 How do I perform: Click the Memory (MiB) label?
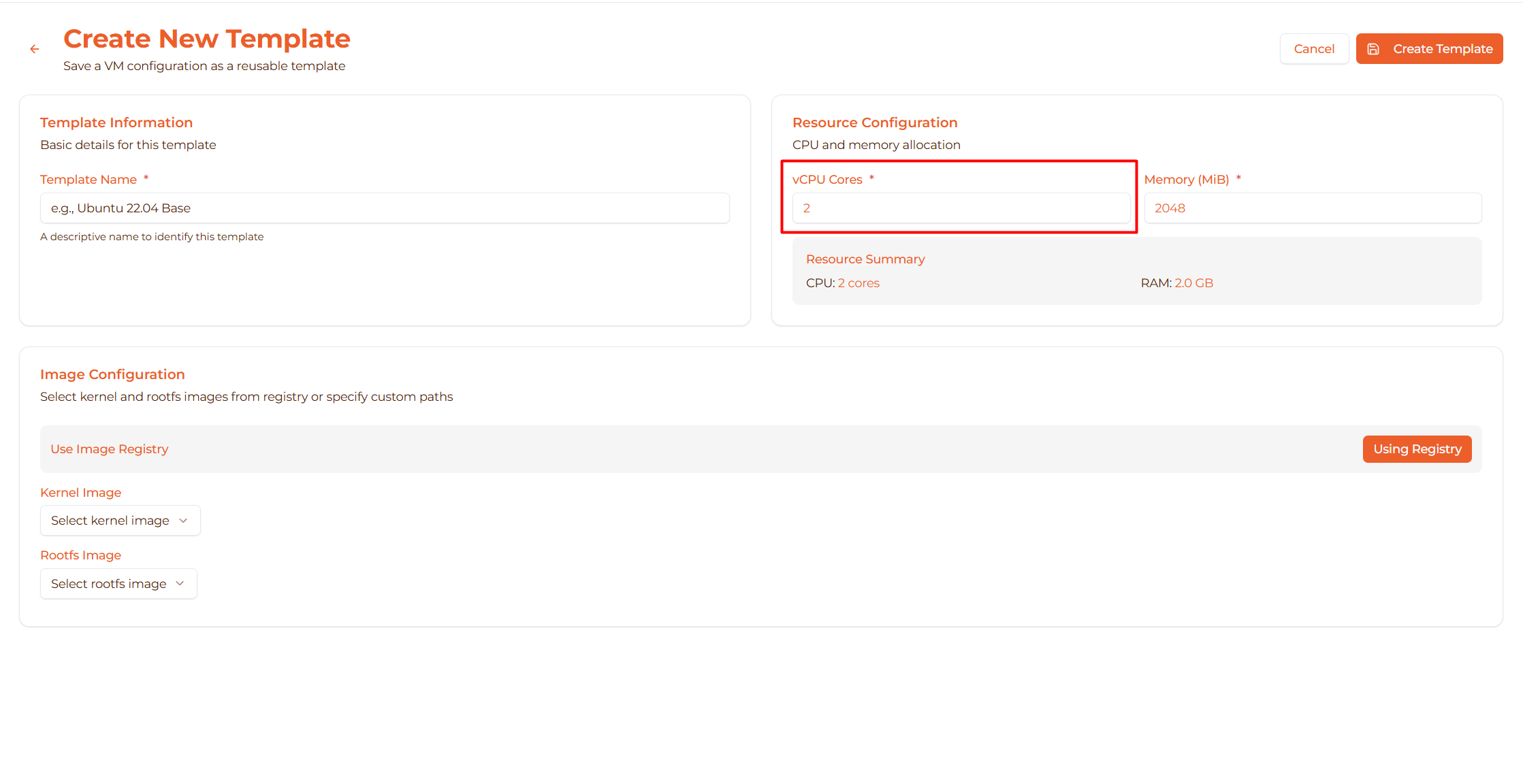pos(1186,180)
